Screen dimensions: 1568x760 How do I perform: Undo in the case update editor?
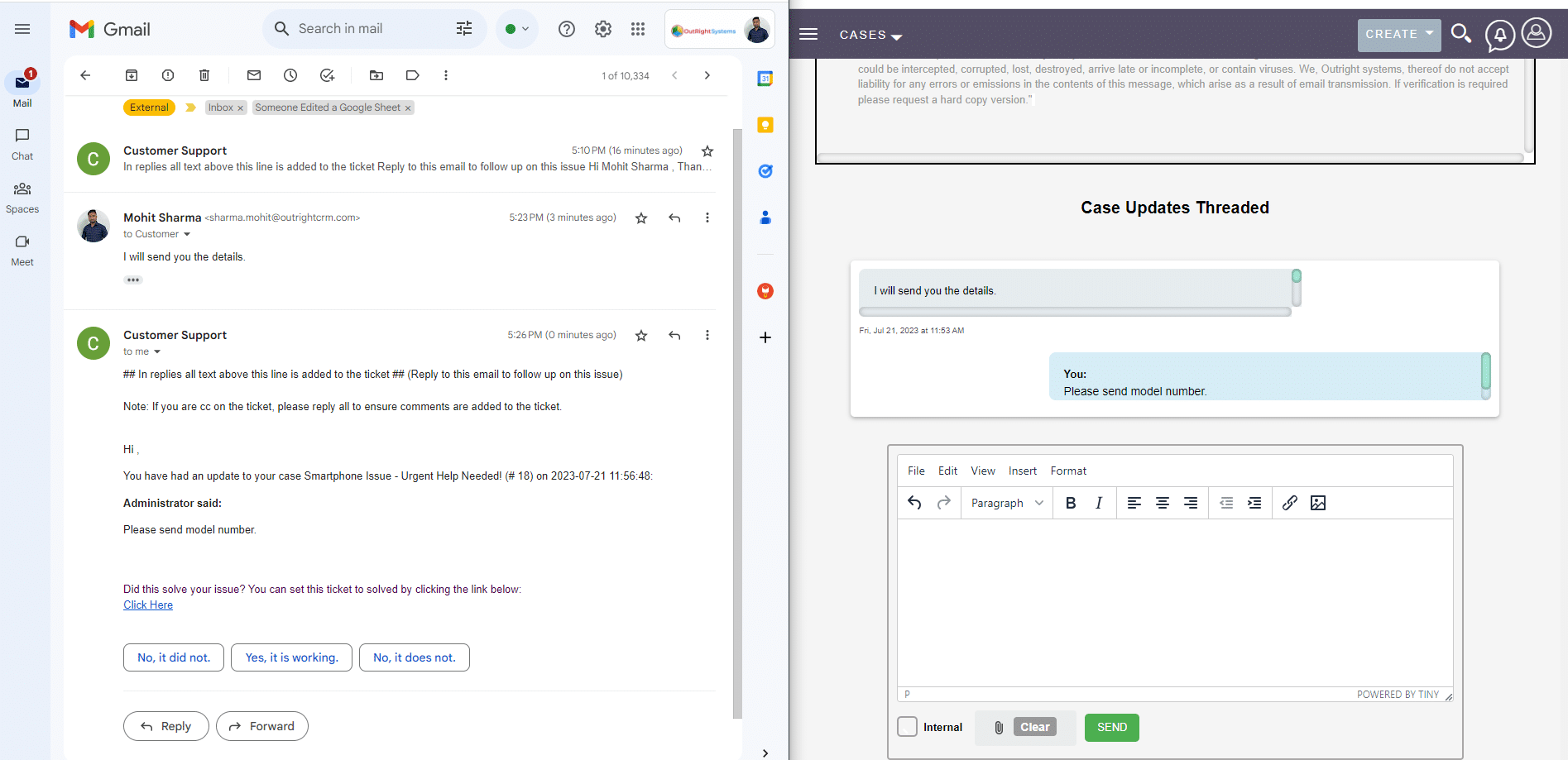coord(914,503)
